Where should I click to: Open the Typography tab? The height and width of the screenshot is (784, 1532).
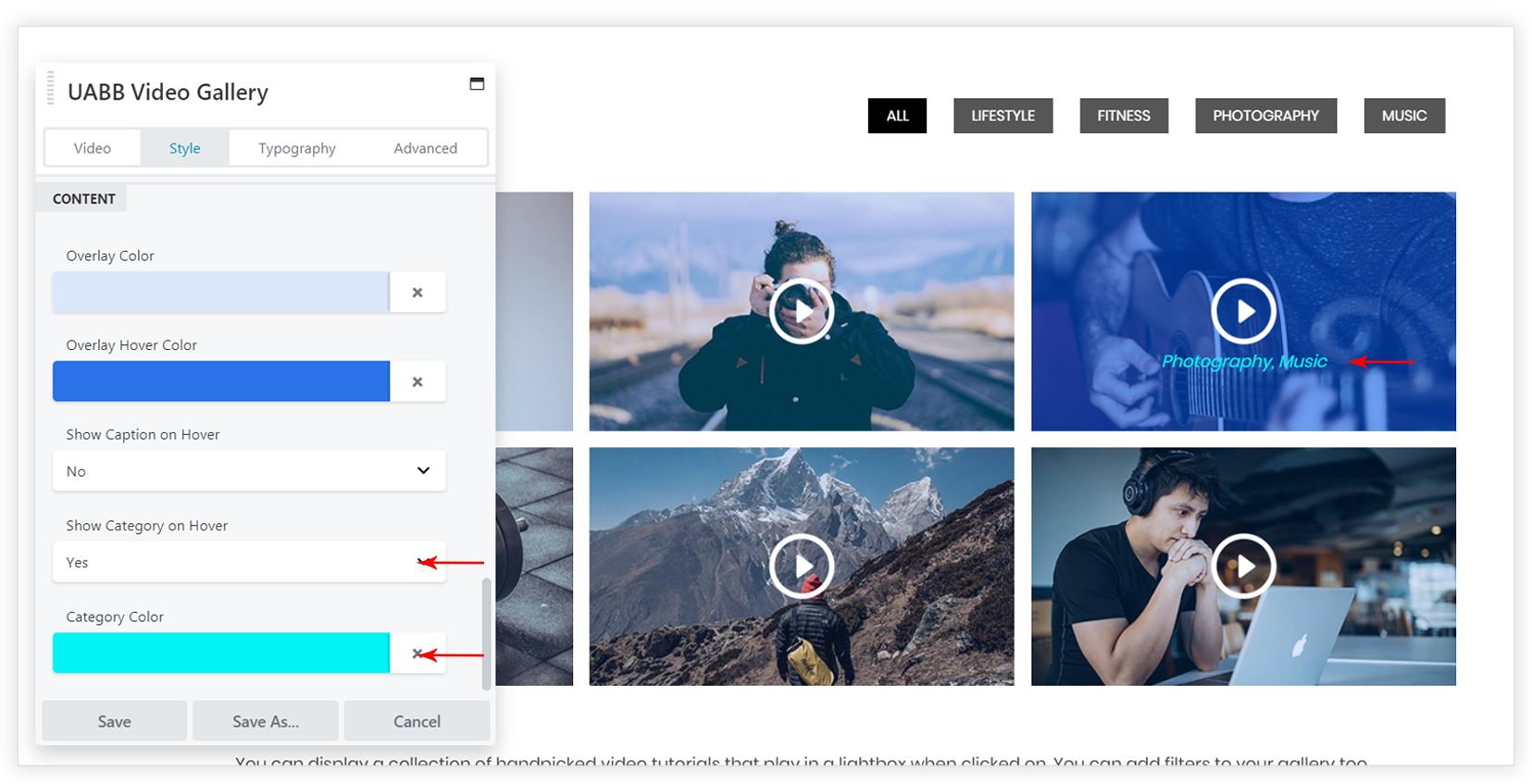[296, 148]
